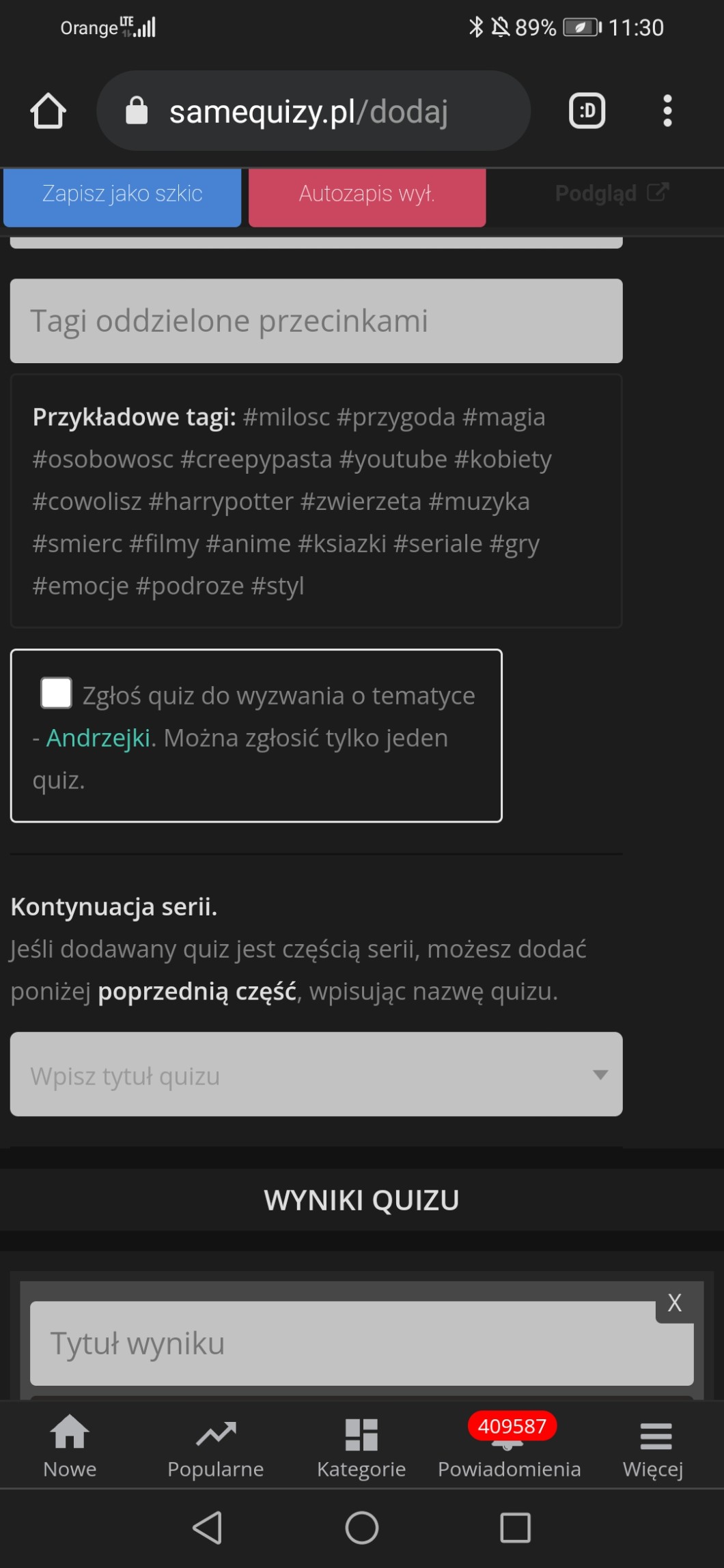724x1568 pixels.
Task: Expand the previous quiz title dropdown
Action: (600, 1074)
